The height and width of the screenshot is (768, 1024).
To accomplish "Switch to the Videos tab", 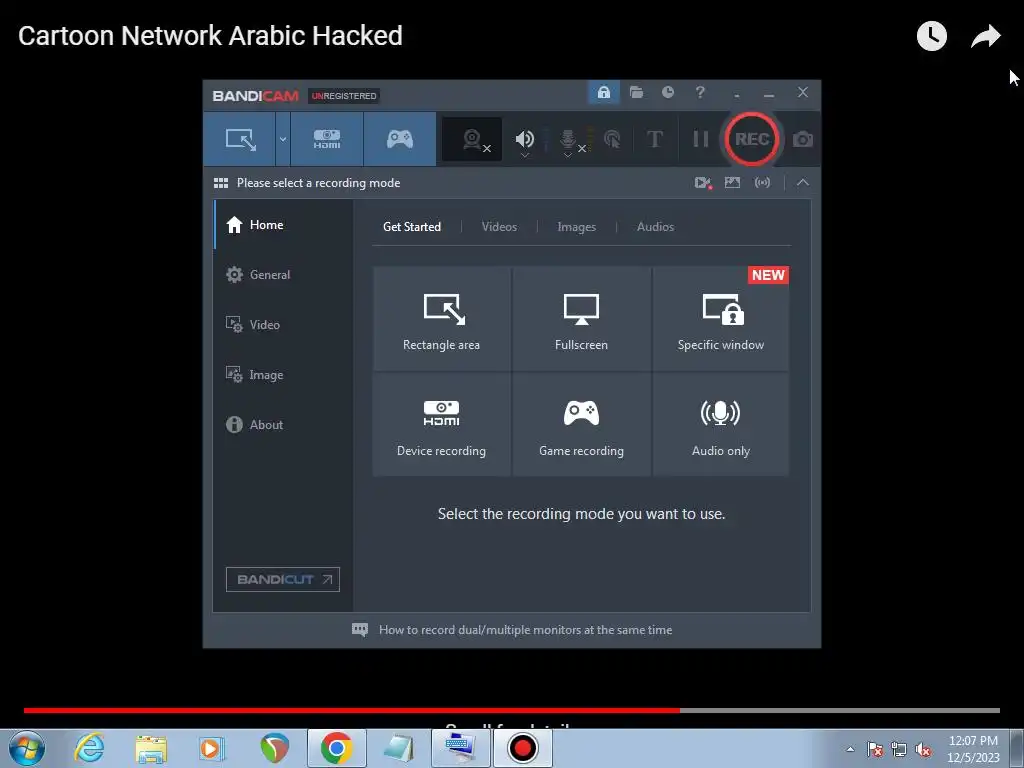I will click(499, 227).
